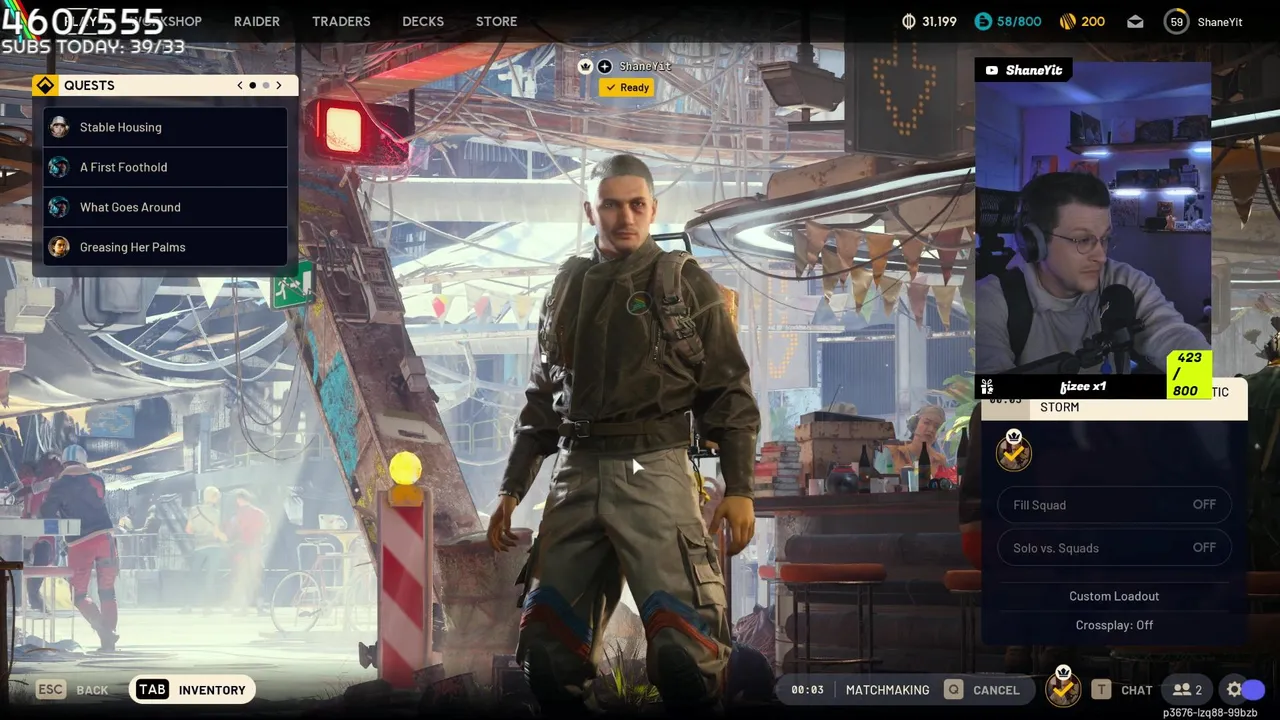Screen dimensions: 1280x720
Task: Click the T key icon
Action: click(1101, 690)
